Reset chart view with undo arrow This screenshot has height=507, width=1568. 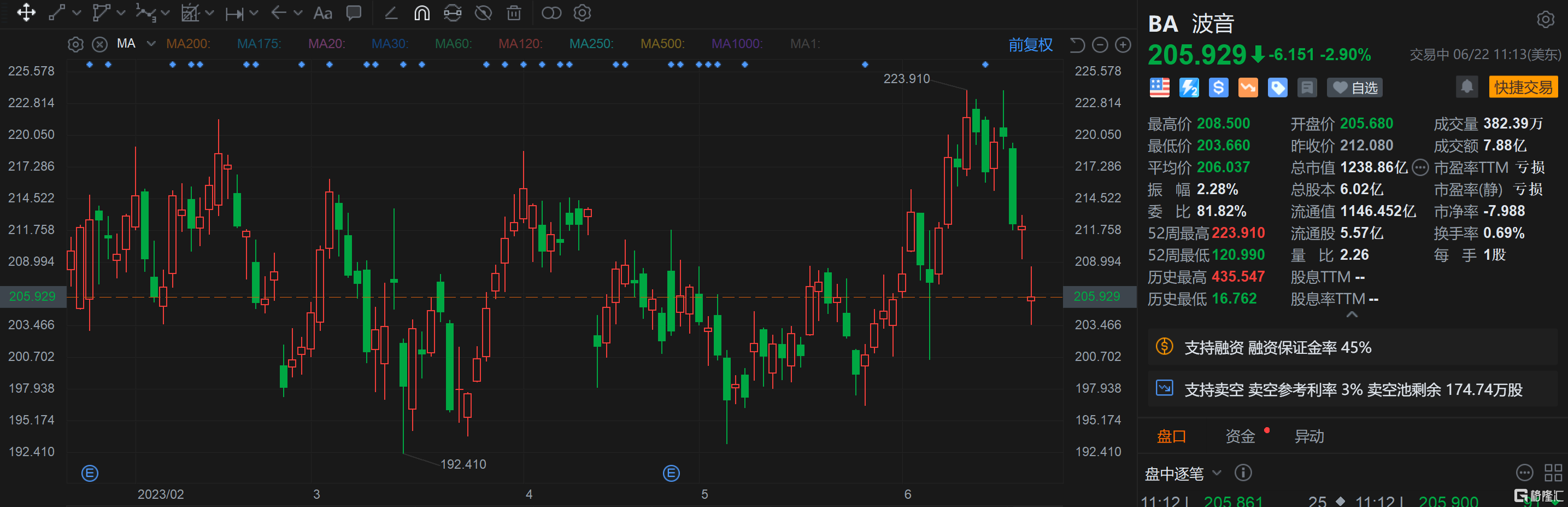[1077, 45]
